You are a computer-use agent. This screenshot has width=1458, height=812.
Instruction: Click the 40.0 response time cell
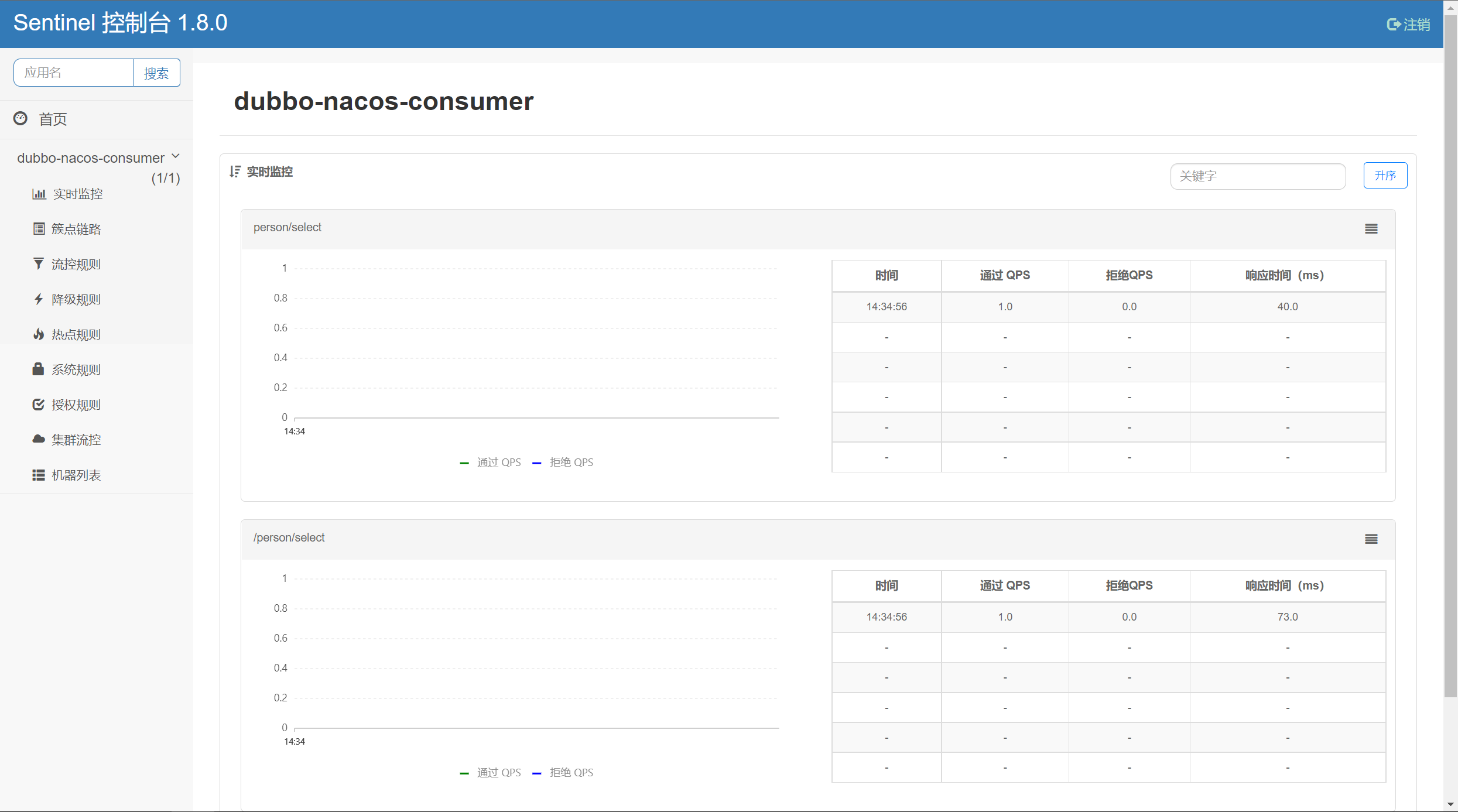[x=1288, y=307]
